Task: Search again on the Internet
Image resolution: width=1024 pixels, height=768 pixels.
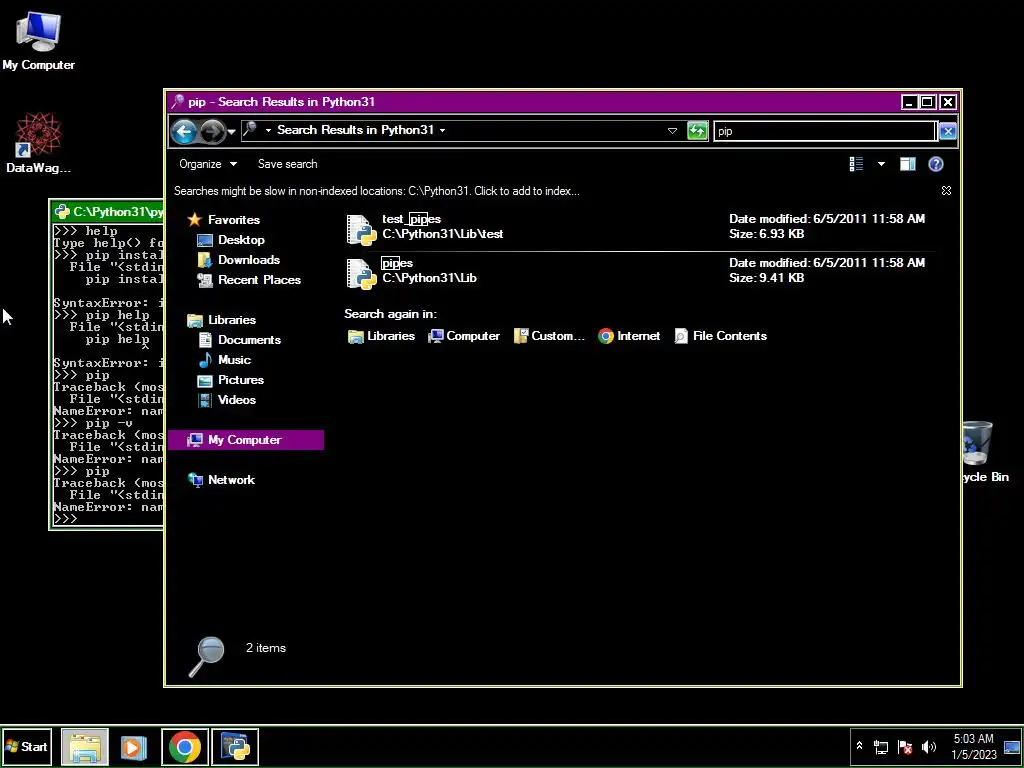Action: [x=629, y=336]
